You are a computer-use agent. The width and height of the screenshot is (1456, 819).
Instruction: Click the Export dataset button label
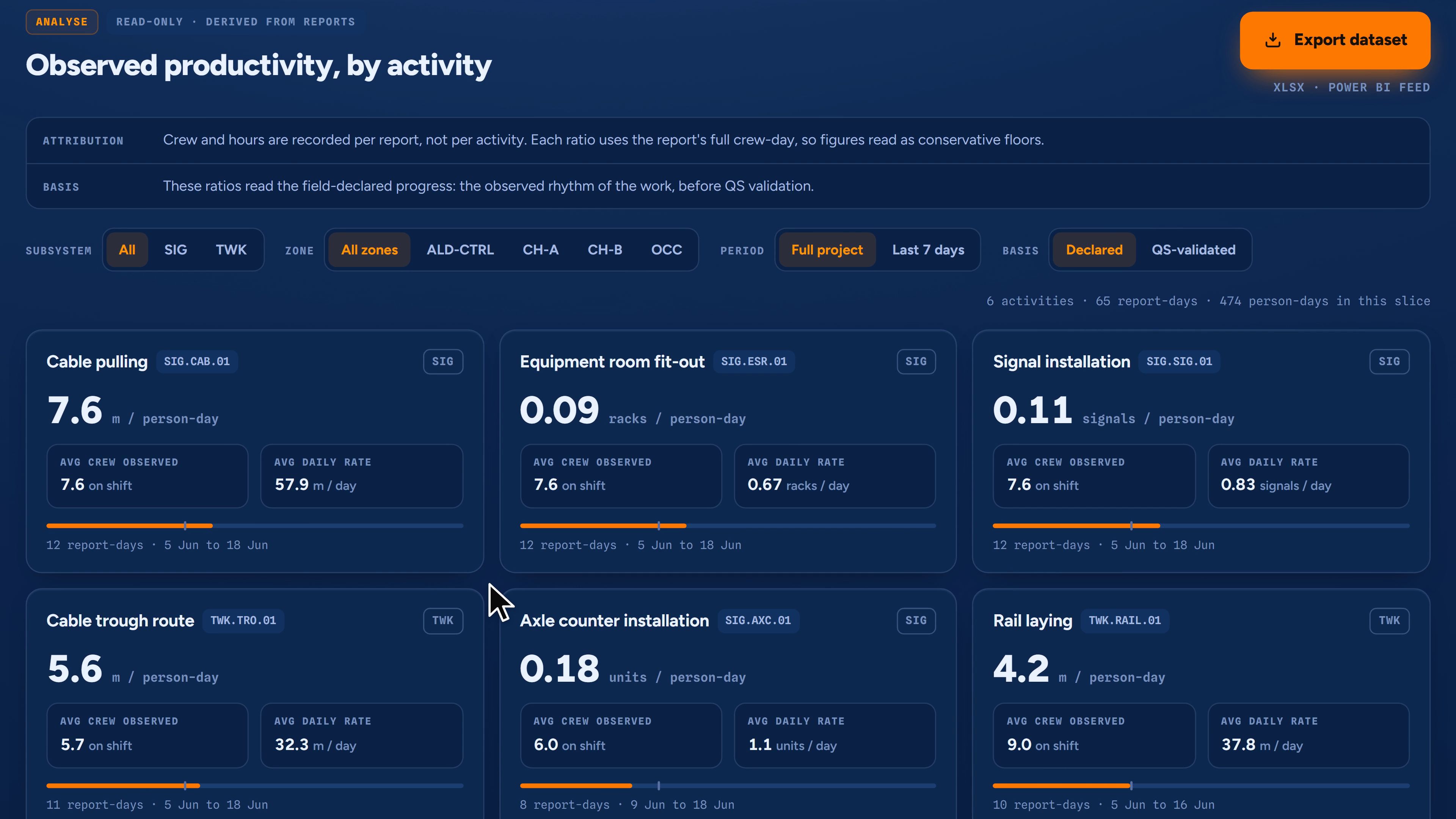[x=1350, y=40]
